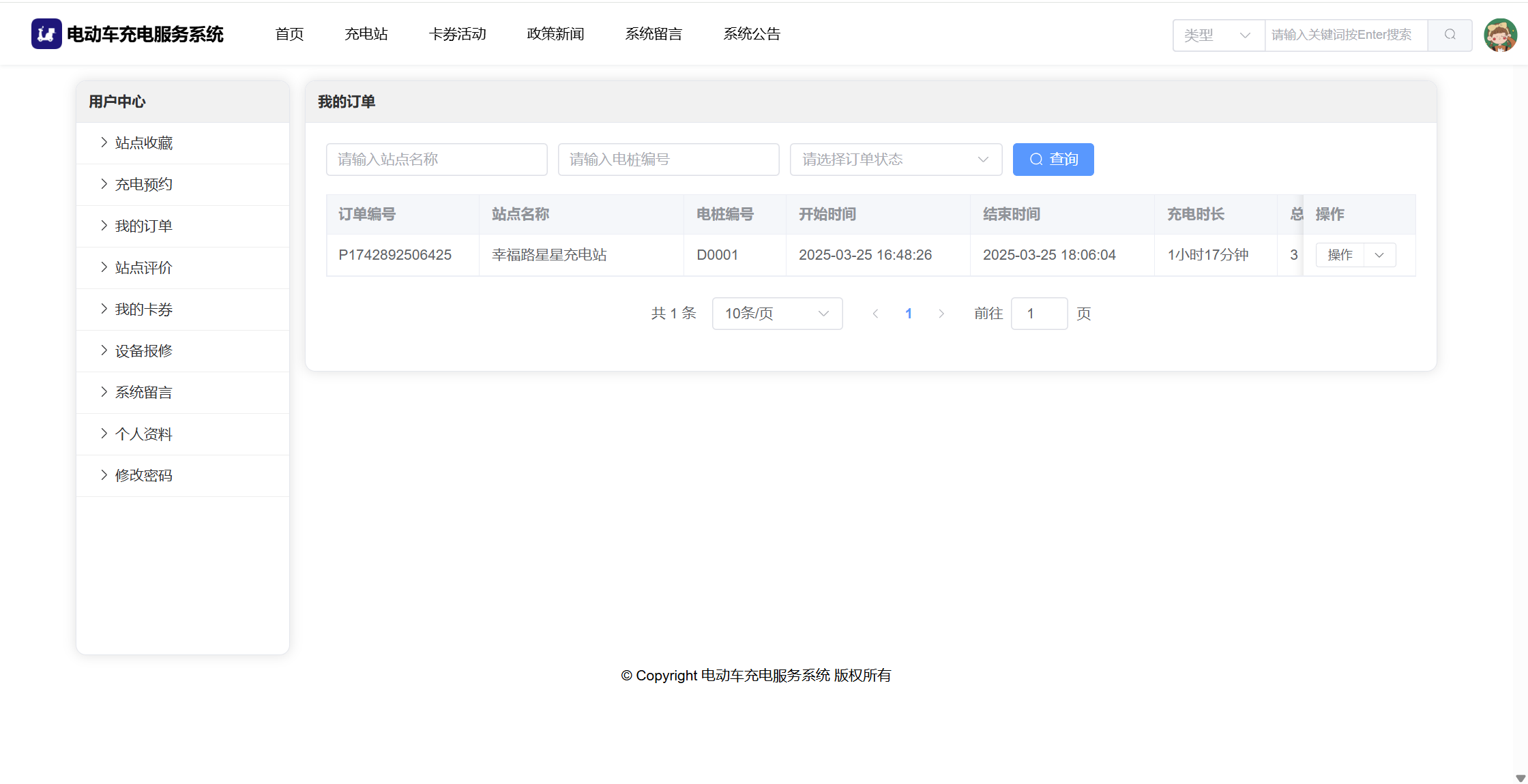The image size is (1528, 784).
Task: Open the user avatar in top right
Action: [1500, 35]
